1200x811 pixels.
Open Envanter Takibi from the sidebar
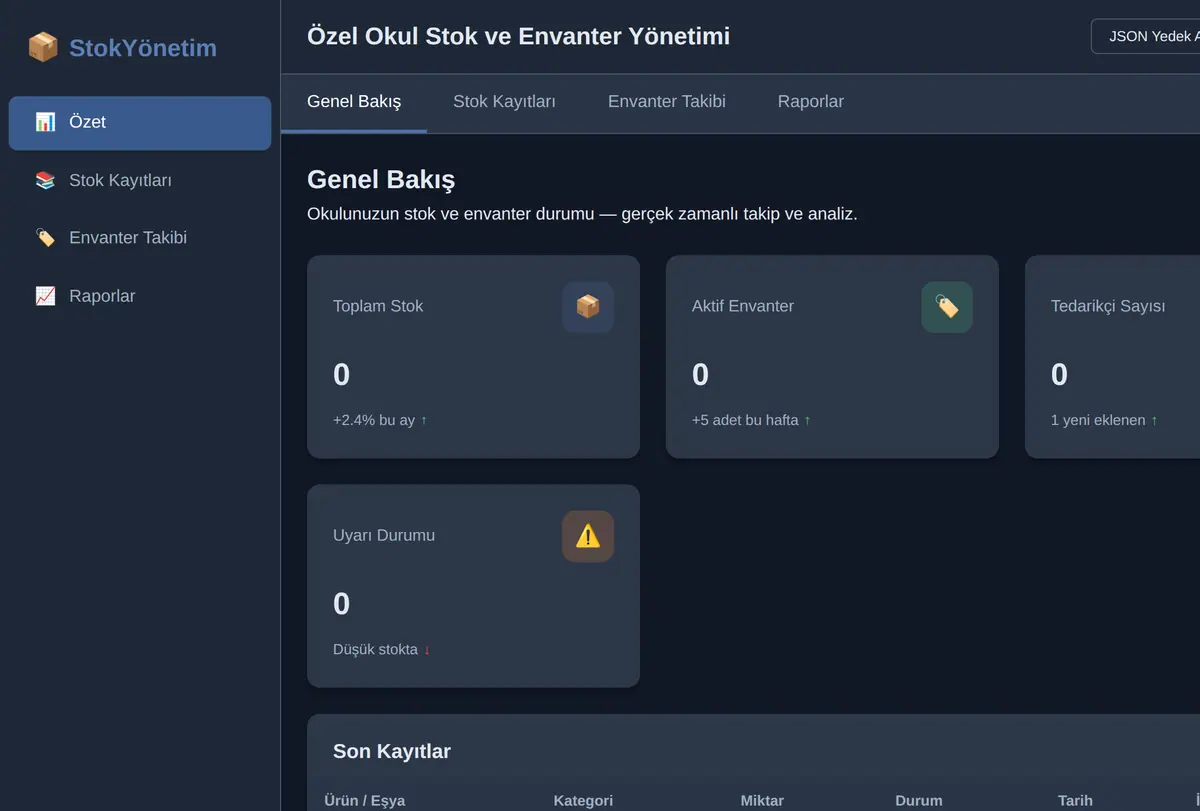click(x=140, y=238)
